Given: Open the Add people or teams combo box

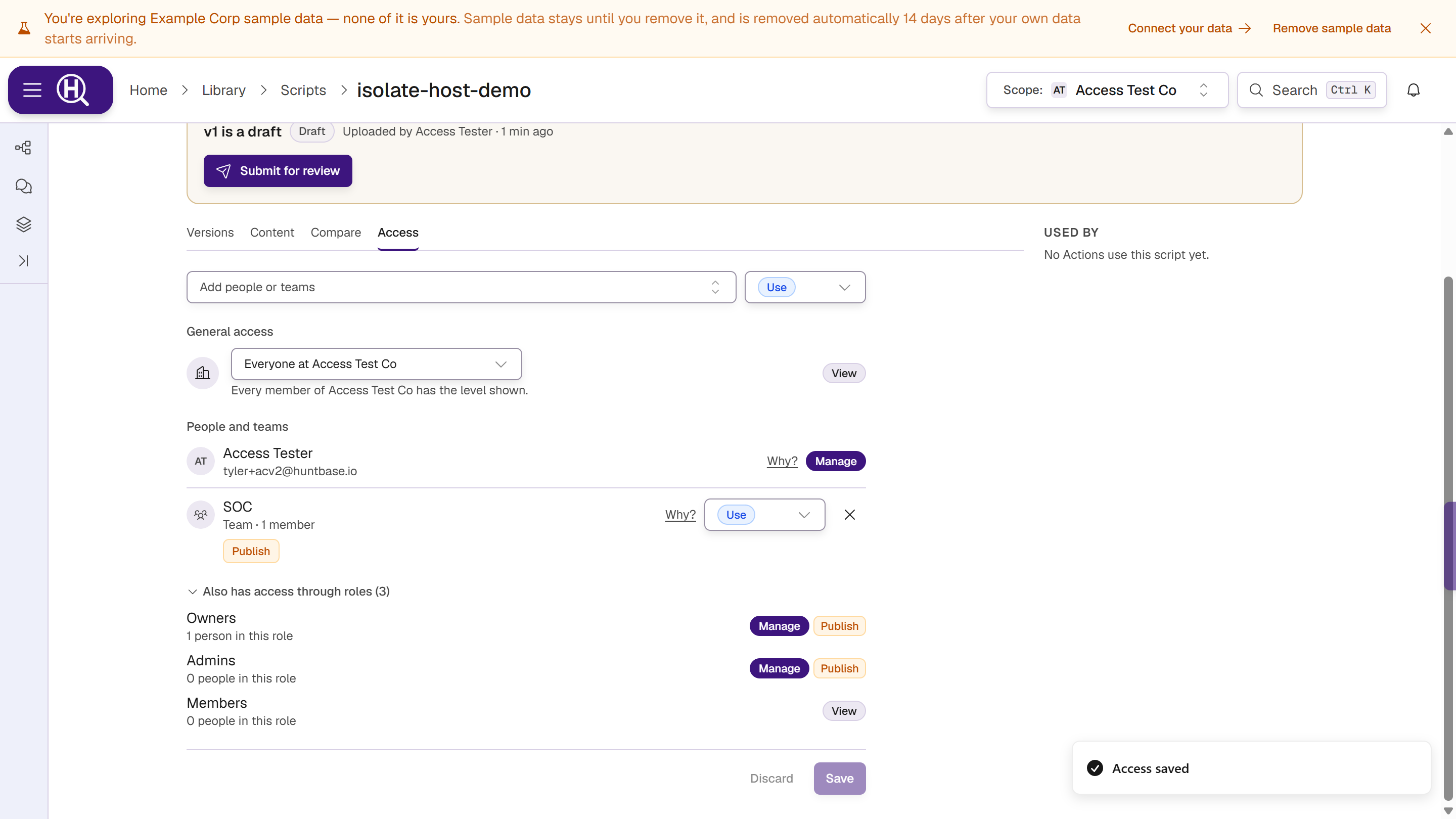Looking at the screenshot, I should point(461,287).
